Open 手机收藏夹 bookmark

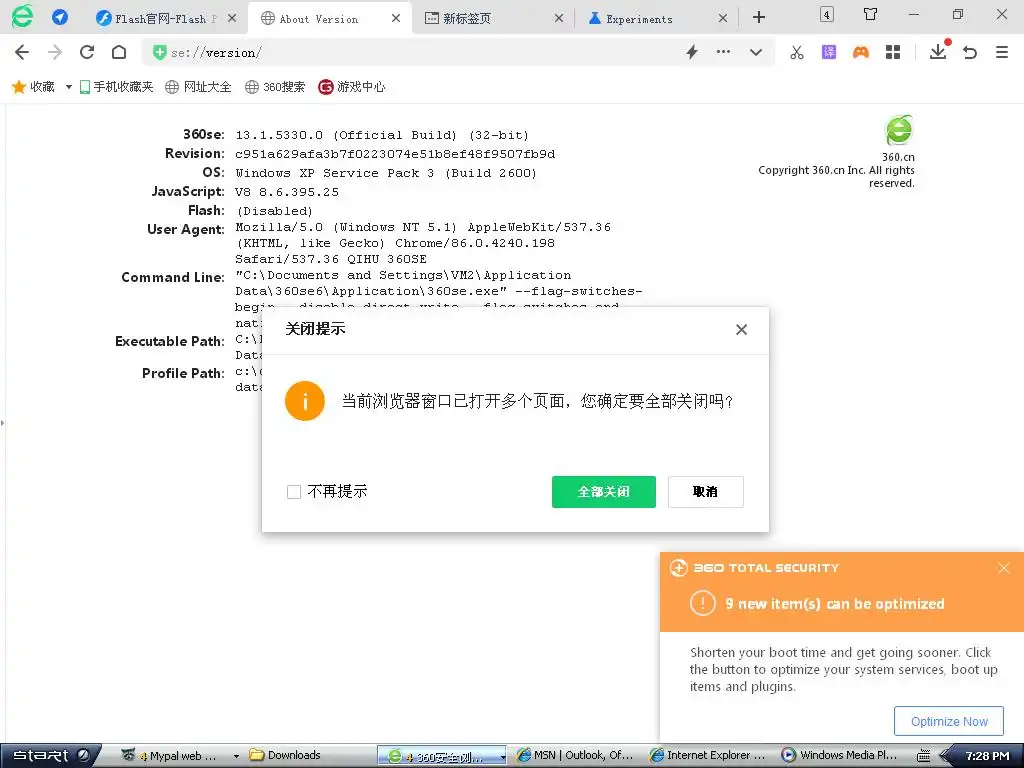point(116,87)
